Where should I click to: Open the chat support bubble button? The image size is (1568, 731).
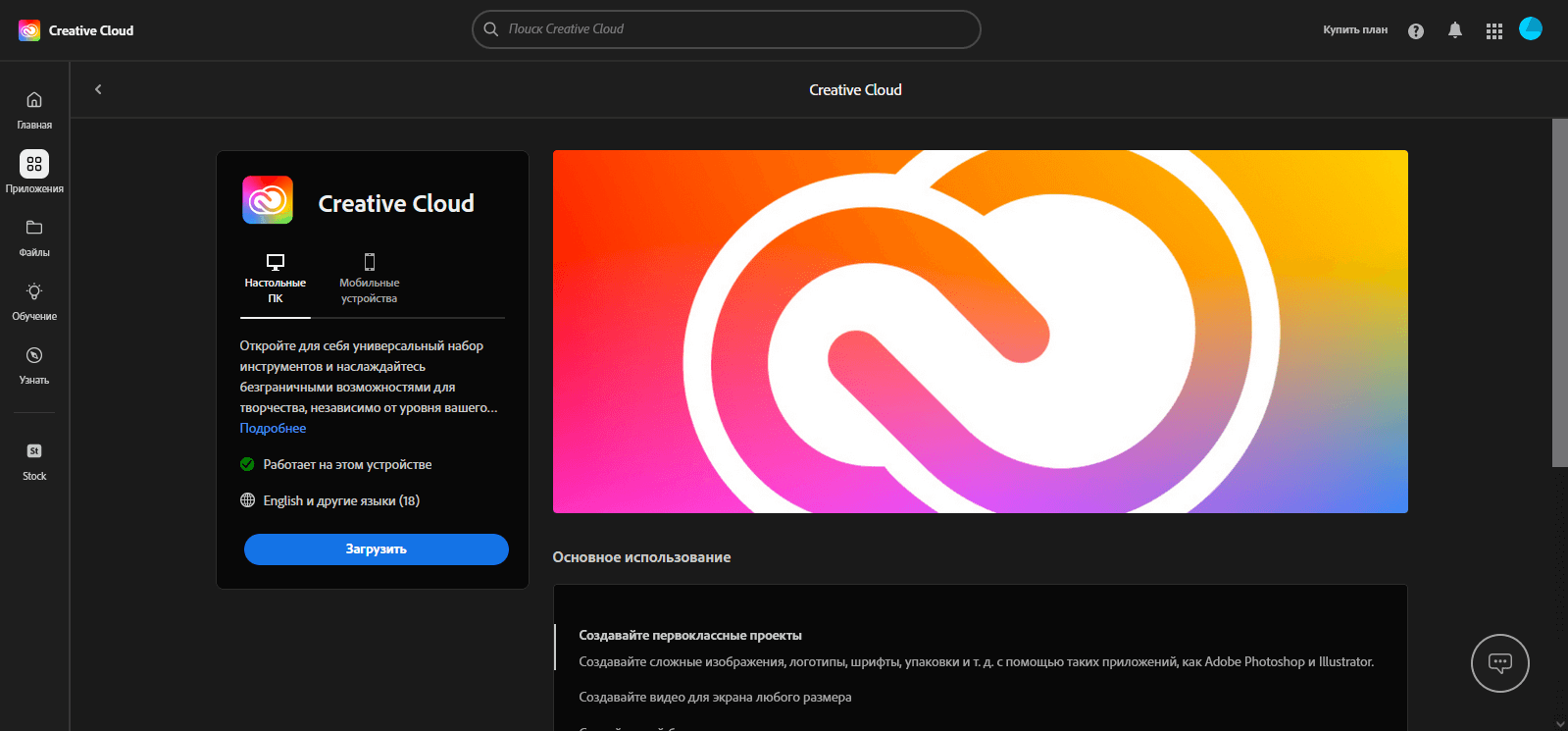[x=1499, y=663]
